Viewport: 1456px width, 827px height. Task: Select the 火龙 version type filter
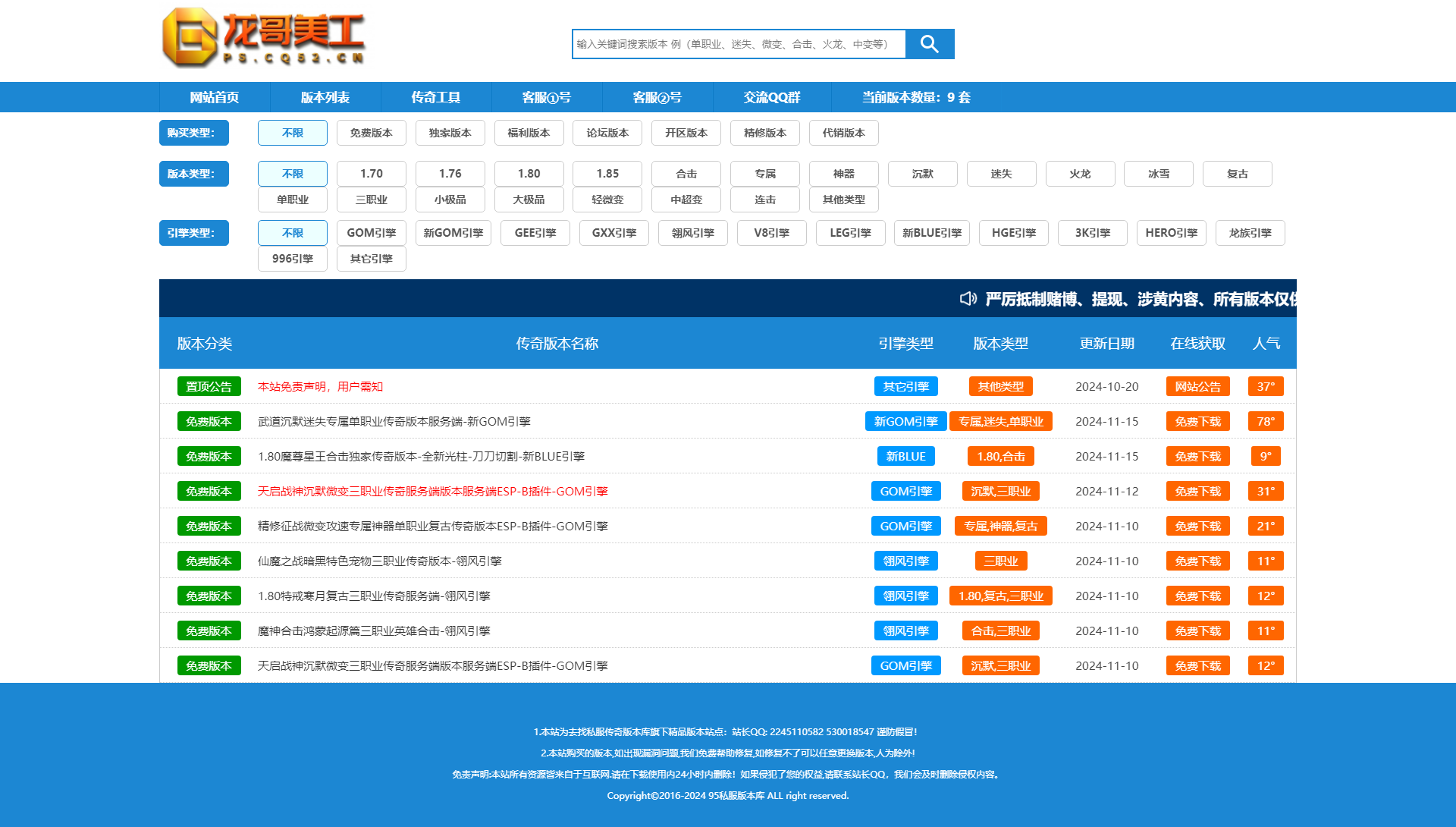coord(1081,174)
